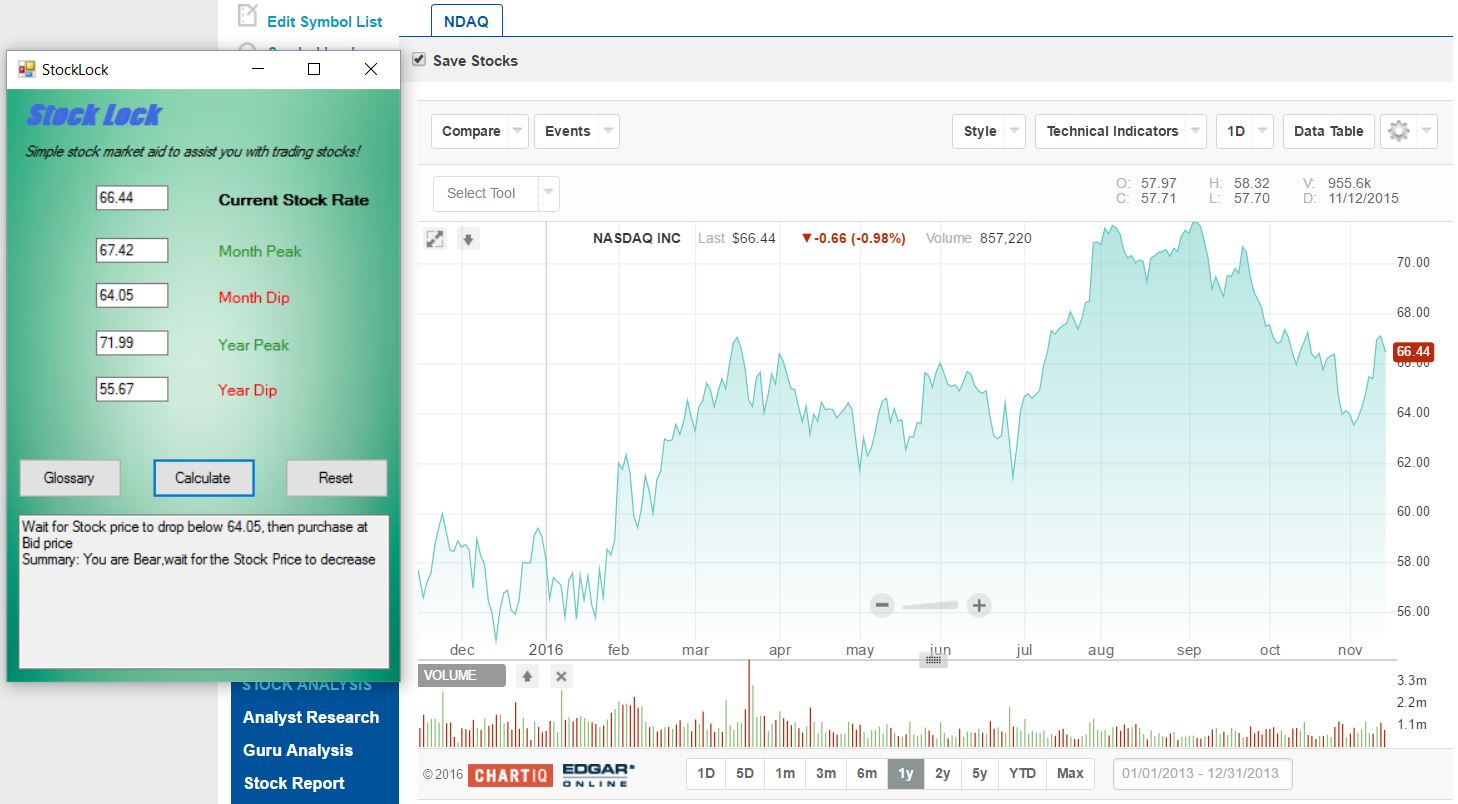
Task: Open the Stock Report link
Action: [x=294, y=783]
